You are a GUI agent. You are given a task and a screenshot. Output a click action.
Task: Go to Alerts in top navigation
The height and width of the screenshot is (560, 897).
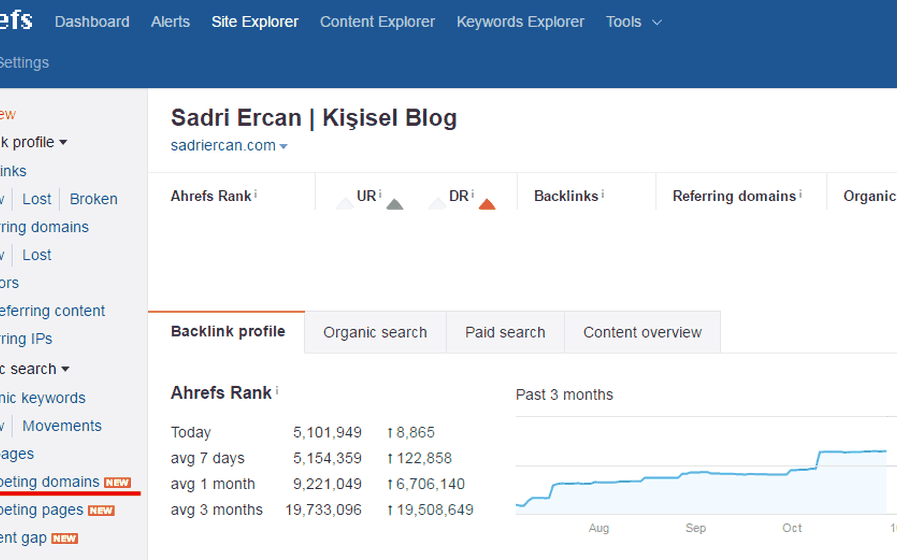tap(170, 22)
